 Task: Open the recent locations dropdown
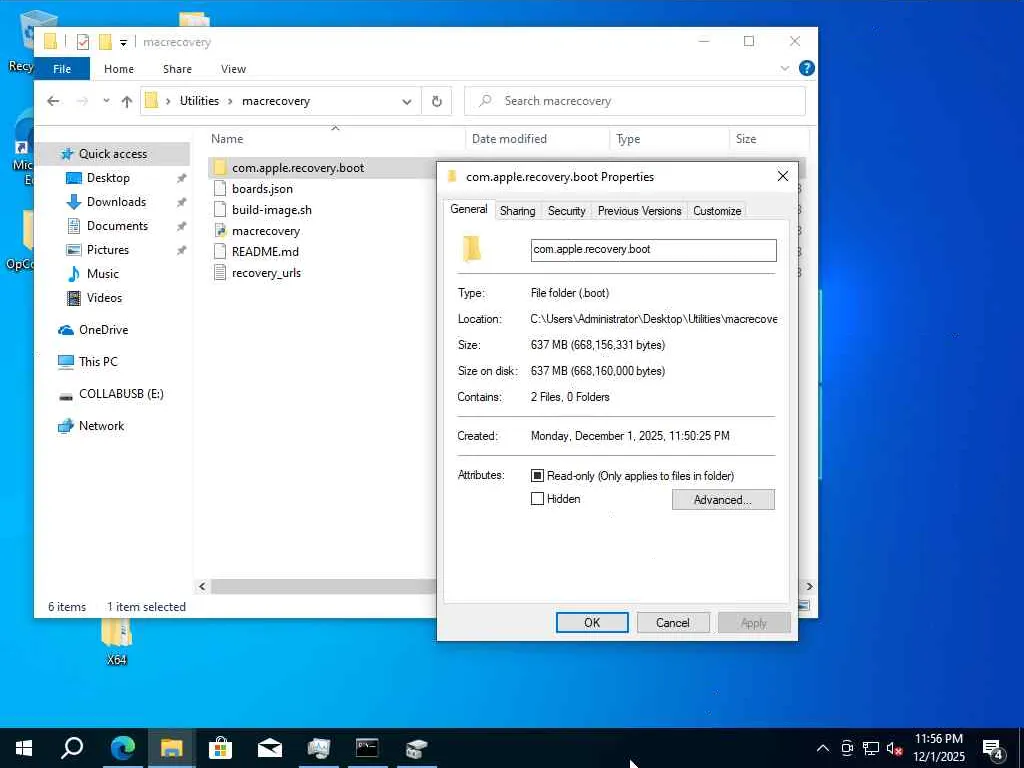point(106,101)
